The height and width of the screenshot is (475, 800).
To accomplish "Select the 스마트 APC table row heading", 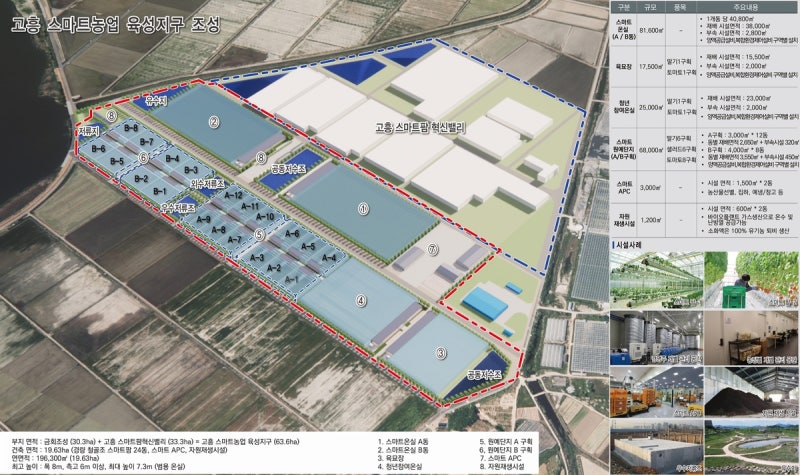I will [x=624, y=187].
